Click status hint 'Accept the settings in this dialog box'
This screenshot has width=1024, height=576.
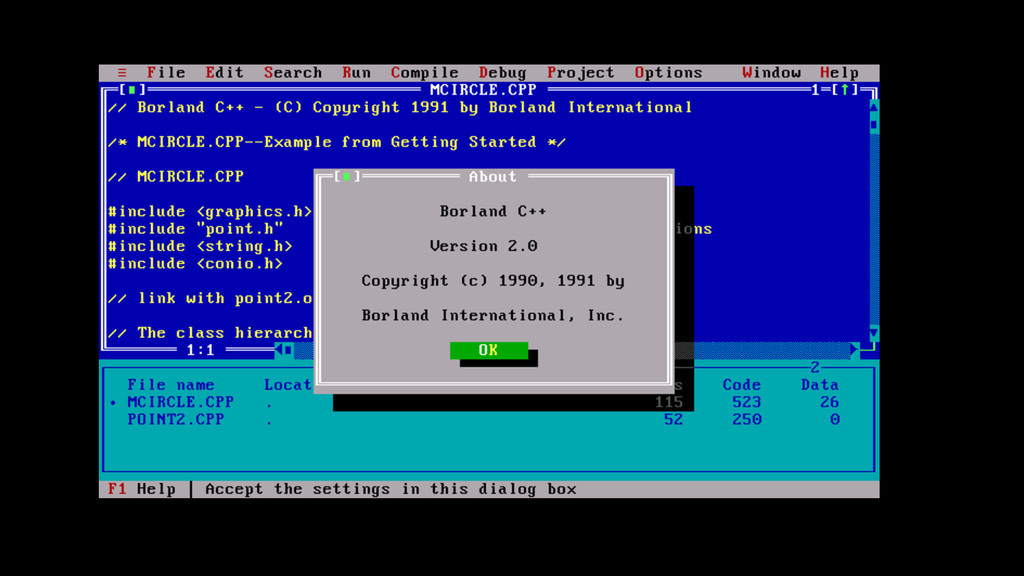click(x=391, y=489)
